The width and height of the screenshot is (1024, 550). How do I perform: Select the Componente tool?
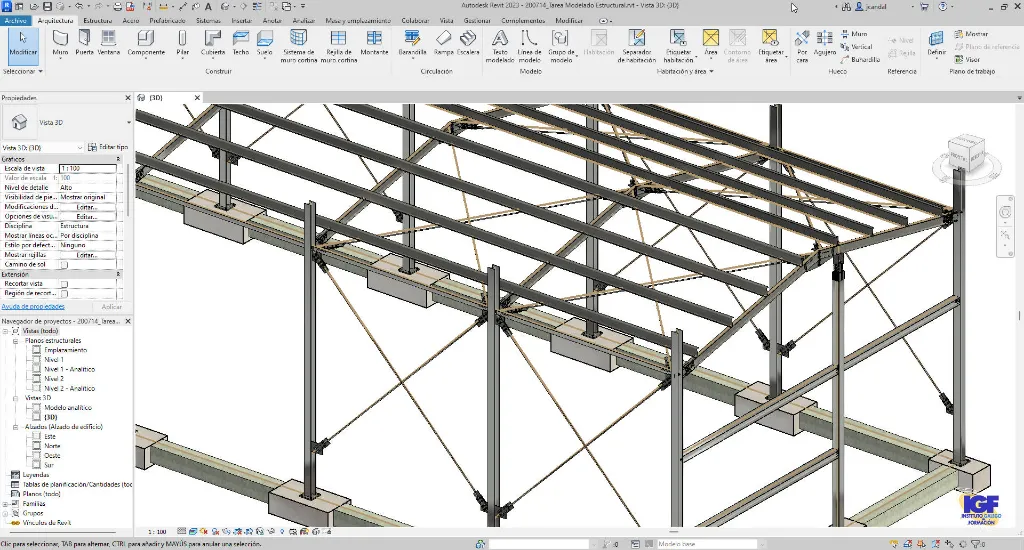(146, 43)
